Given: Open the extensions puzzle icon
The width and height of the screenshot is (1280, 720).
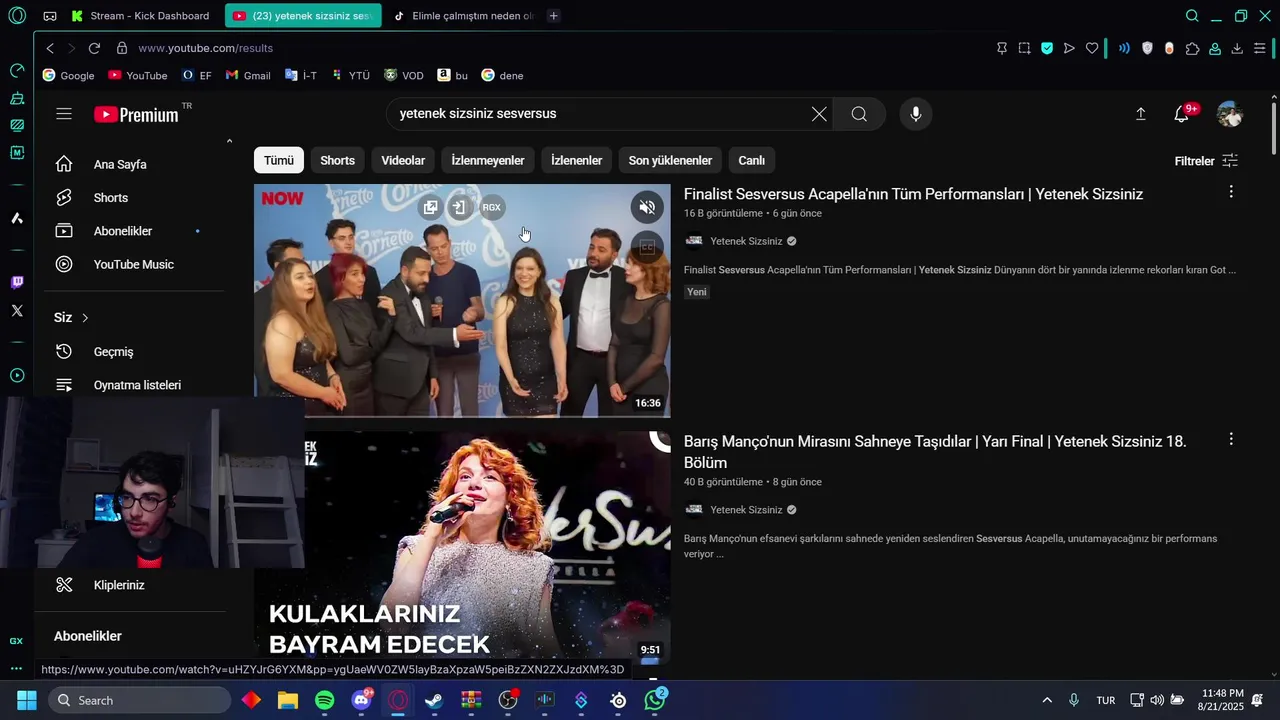Looking at the screenshot, I should pyautogui.click(x=1192, y=48).
